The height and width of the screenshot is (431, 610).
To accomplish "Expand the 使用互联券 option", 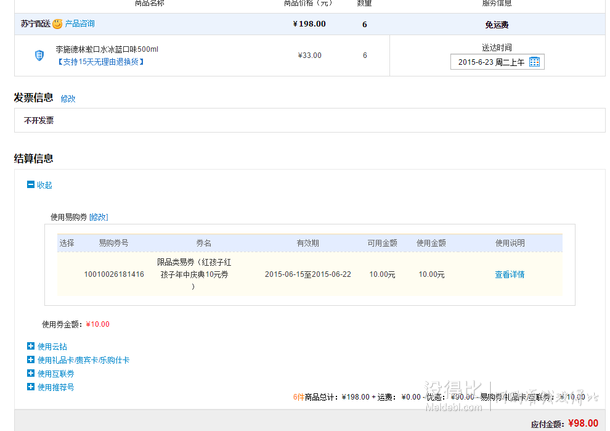I will coord(56,373).
